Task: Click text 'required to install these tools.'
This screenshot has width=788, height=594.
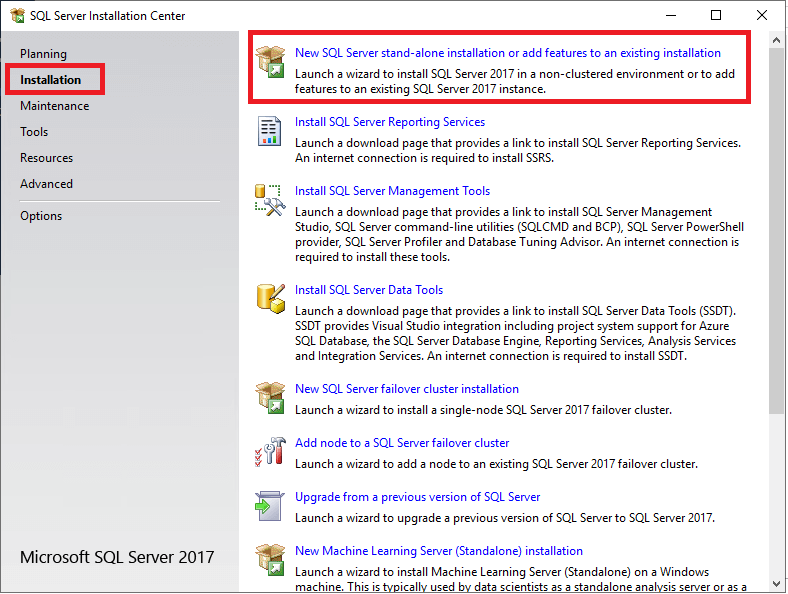Action: coord(372,257)
